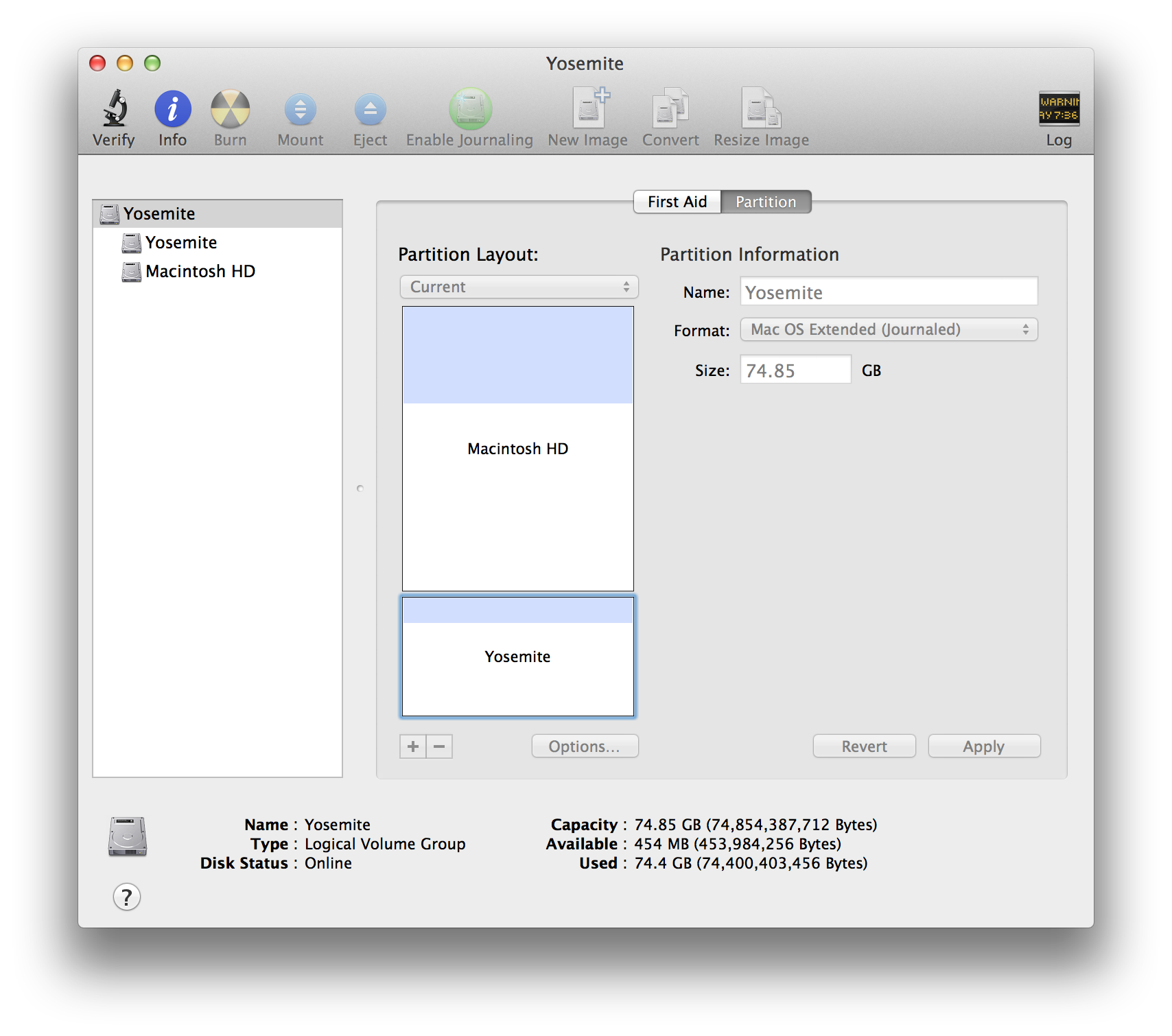
Task: Click the plus add partition button
Action: 413,746
